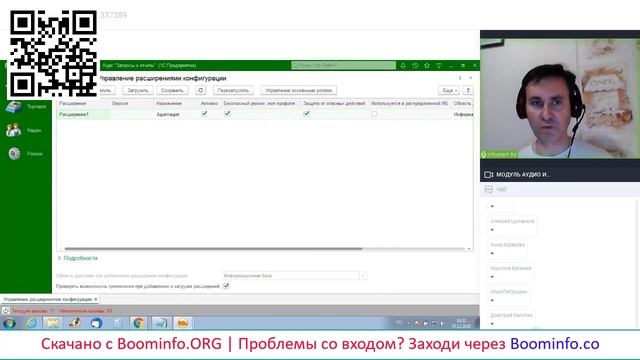
Task: Toggle Используется в распределенной ИБ checkbox
Action: 374,114
